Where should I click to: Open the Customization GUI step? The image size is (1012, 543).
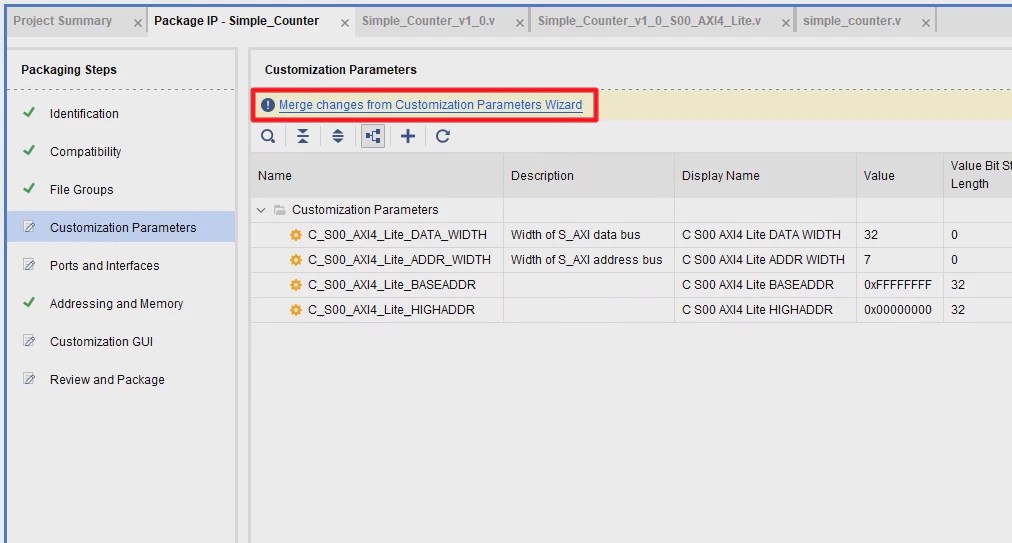point(101,342)
